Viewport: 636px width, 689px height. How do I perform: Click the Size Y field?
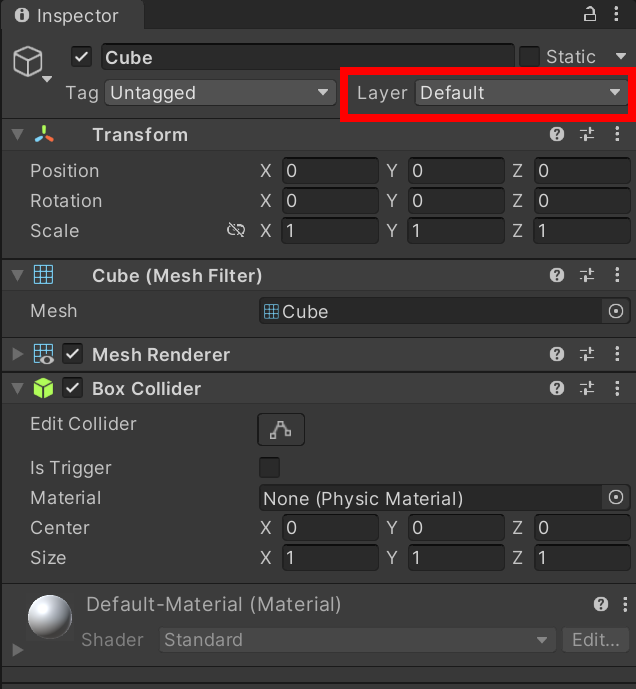point(456,557)
